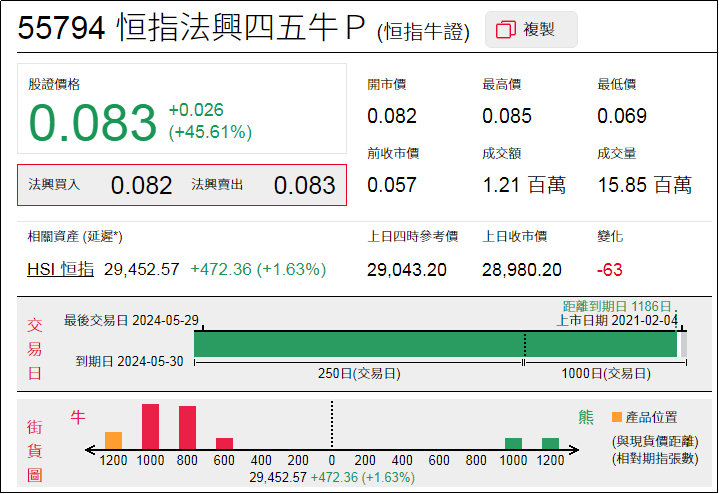Click the 熊 label on the chart
Image resolution: width=719 pixels, height=494 pixels.
[x=586, y=417]
